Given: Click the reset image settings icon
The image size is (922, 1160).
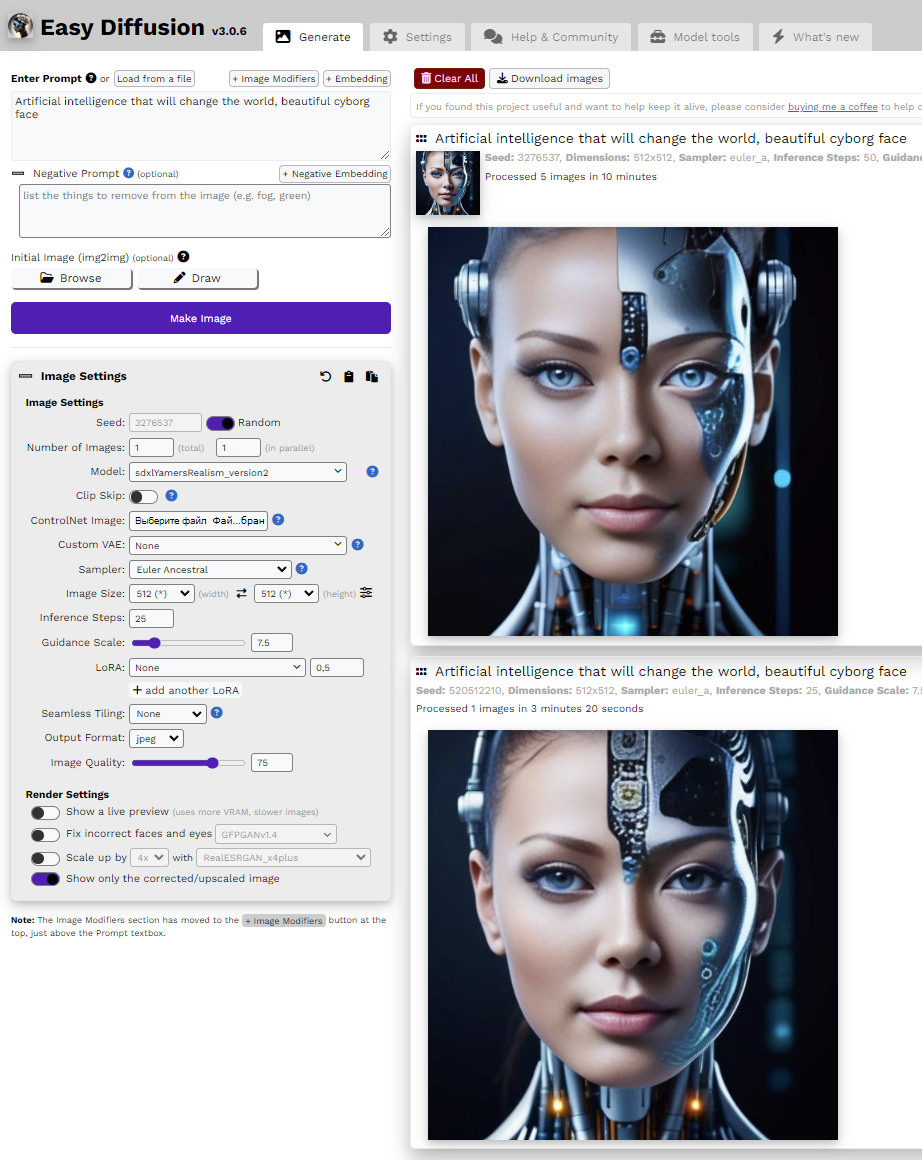Looking at the screenshot, I should tap(325, 377).
